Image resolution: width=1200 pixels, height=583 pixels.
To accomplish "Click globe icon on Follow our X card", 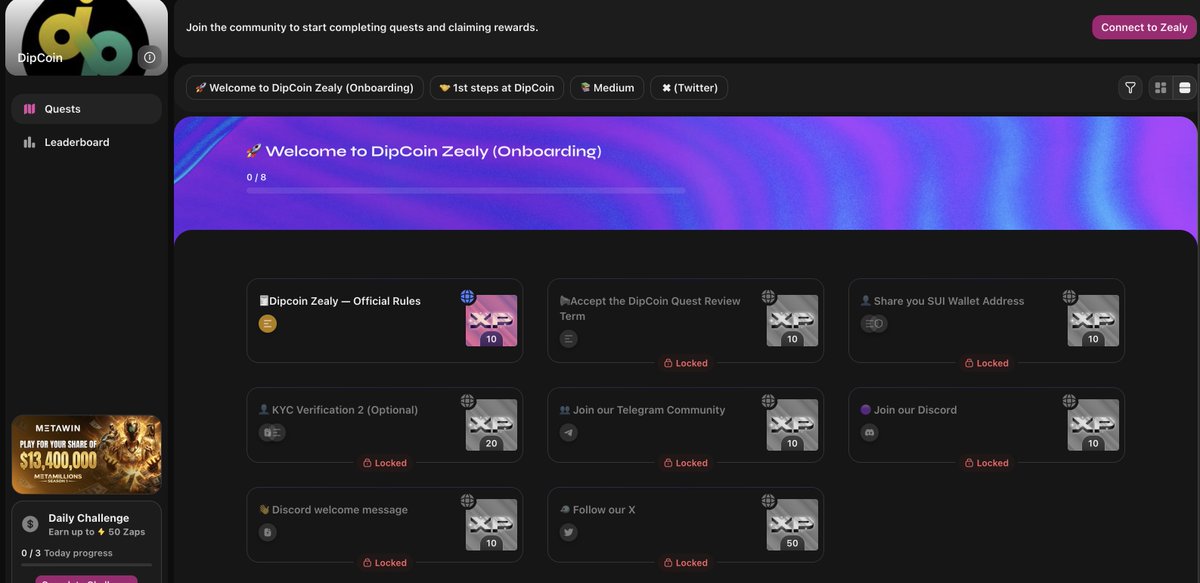I will pos(768,501).
